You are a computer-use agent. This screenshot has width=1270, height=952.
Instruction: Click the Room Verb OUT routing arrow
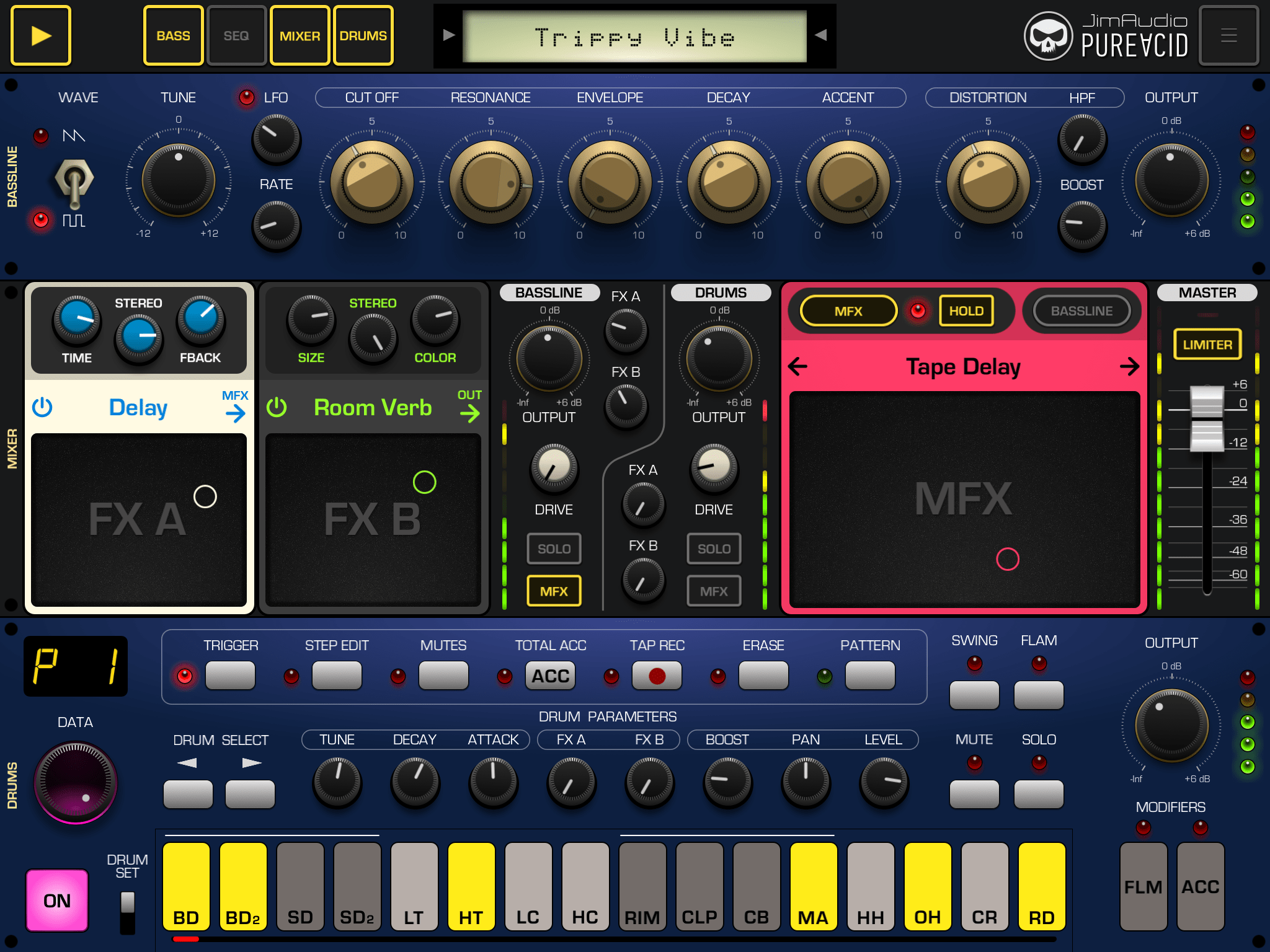pos(469,413)
